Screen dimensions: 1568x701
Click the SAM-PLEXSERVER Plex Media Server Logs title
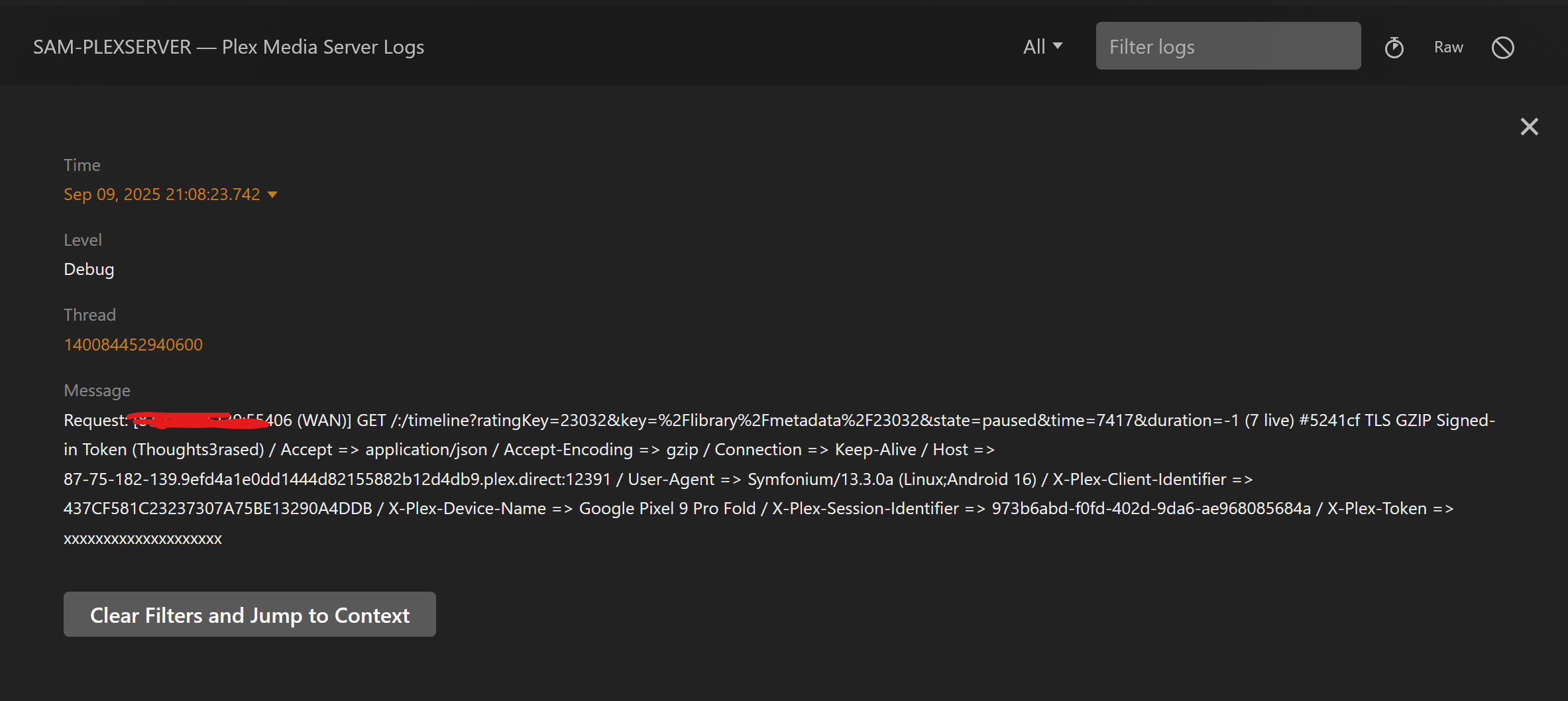pyautogui.click(x=228, y=47)
